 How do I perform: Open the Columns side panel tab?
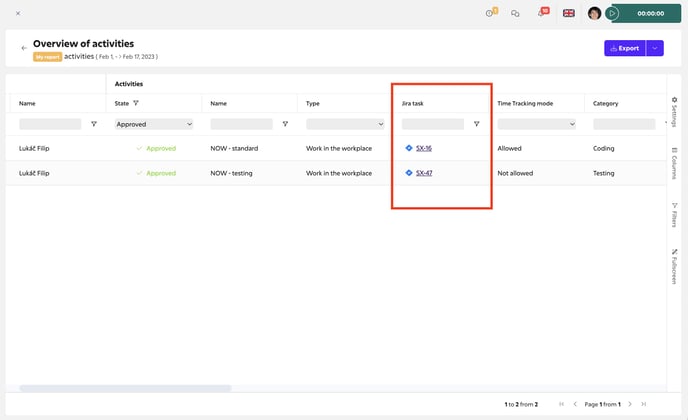(x=674, y=163)
